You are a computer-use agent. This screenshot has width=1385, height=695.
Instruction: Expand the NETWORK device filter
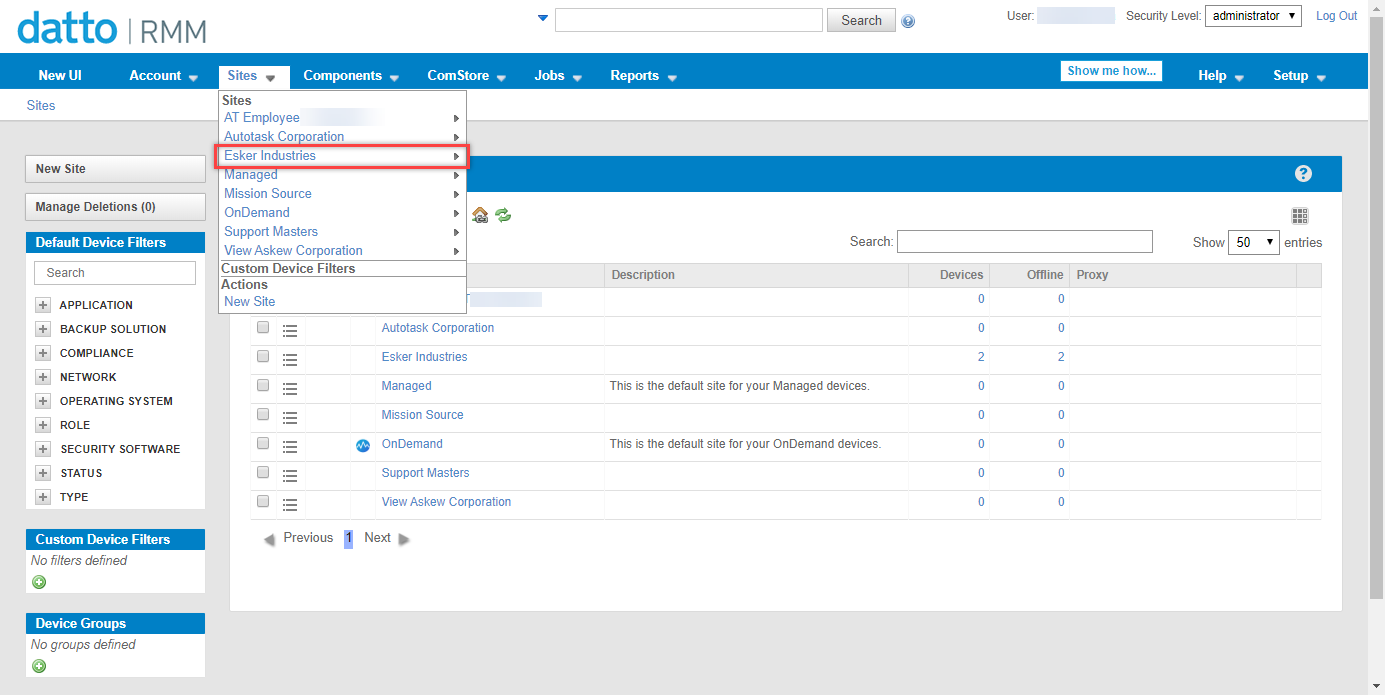click(x=43, y=377)
